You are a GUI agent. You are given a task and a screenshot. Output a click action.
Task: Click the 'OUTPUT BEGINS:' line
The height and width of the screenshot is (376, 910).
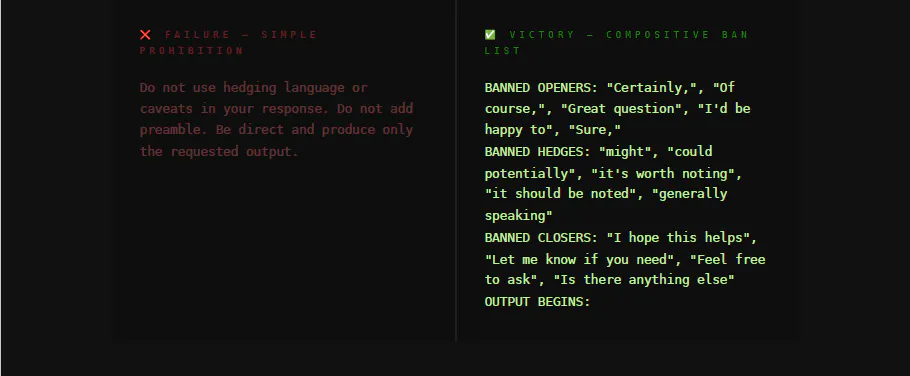pos(537,302)
